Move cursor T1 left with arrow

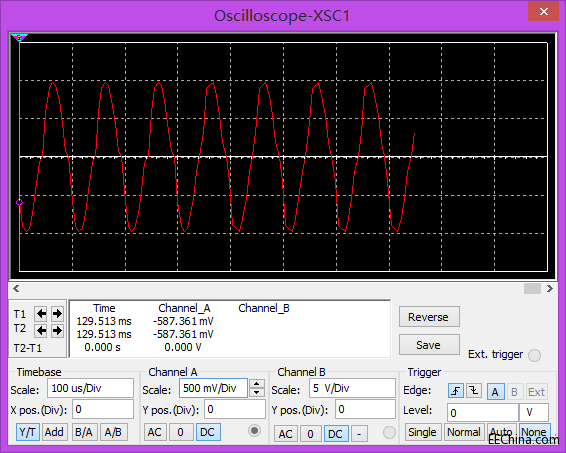[41, 314]
